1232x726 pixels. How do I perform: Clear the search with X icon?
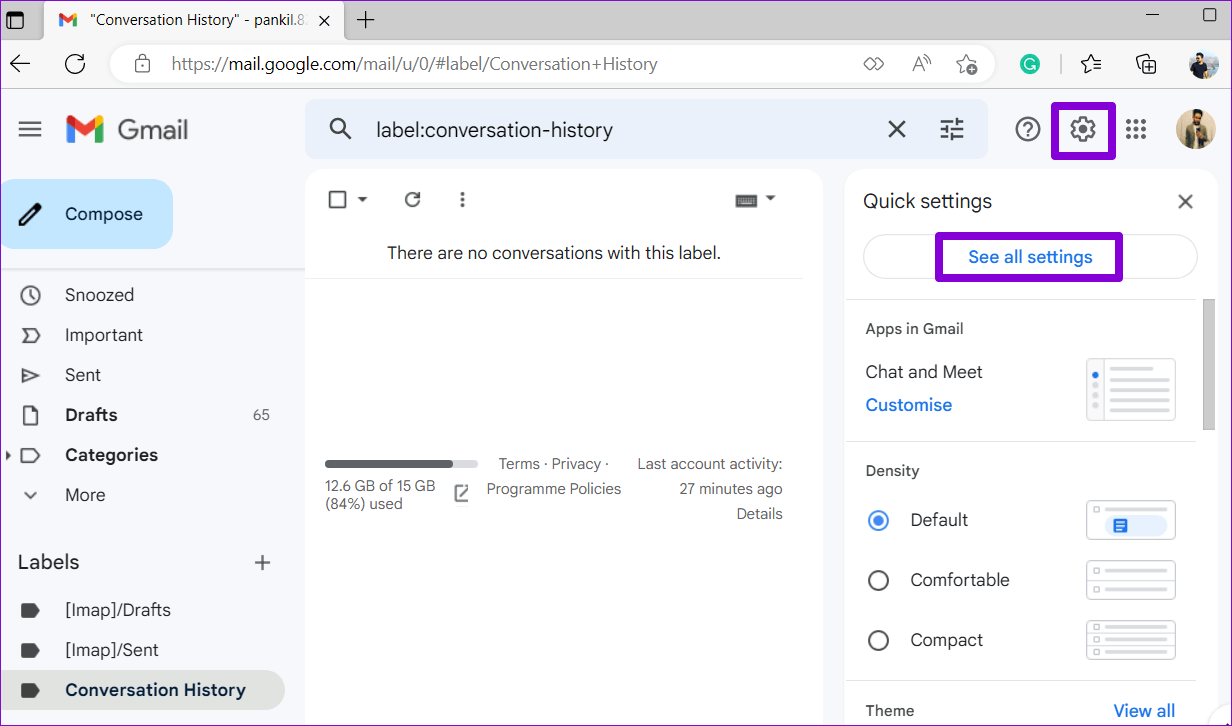click(897, 129)
